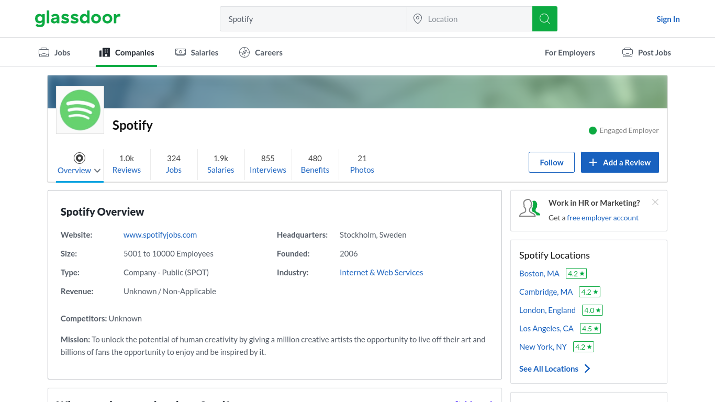Click the Add a Review button
The image size is (715, 402).
(620, 162)
